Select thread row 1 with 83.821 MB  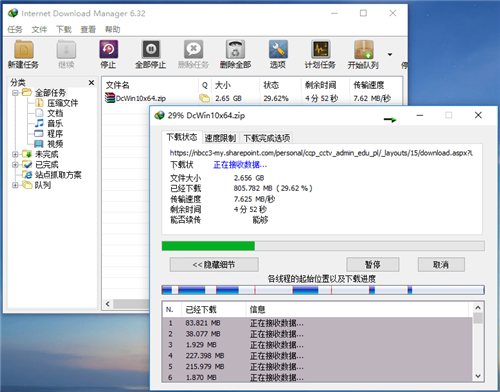point(317,323)
